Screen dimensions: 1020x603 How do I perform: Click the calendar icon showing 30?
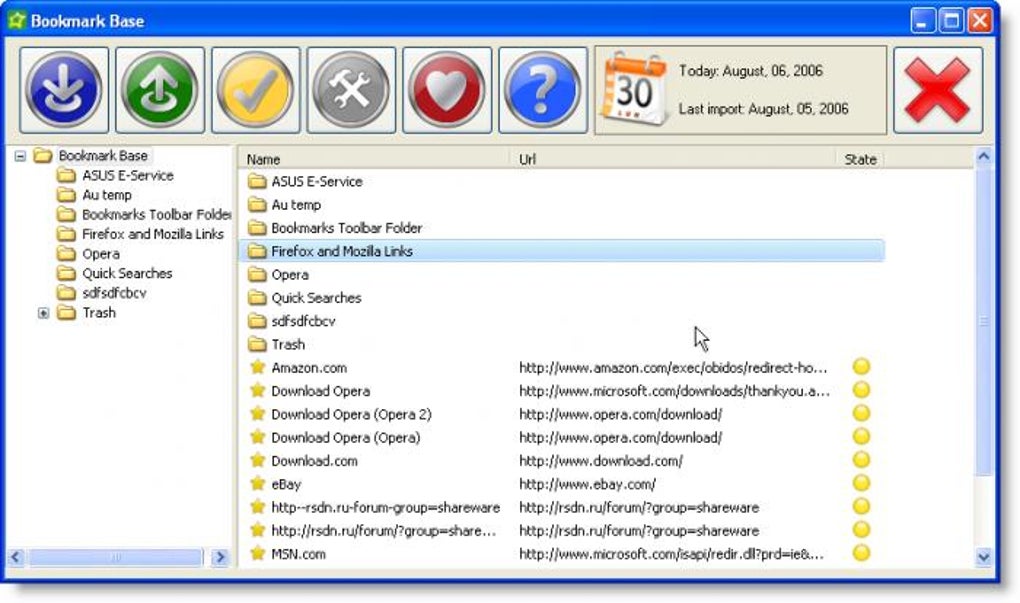pos(634,90)
